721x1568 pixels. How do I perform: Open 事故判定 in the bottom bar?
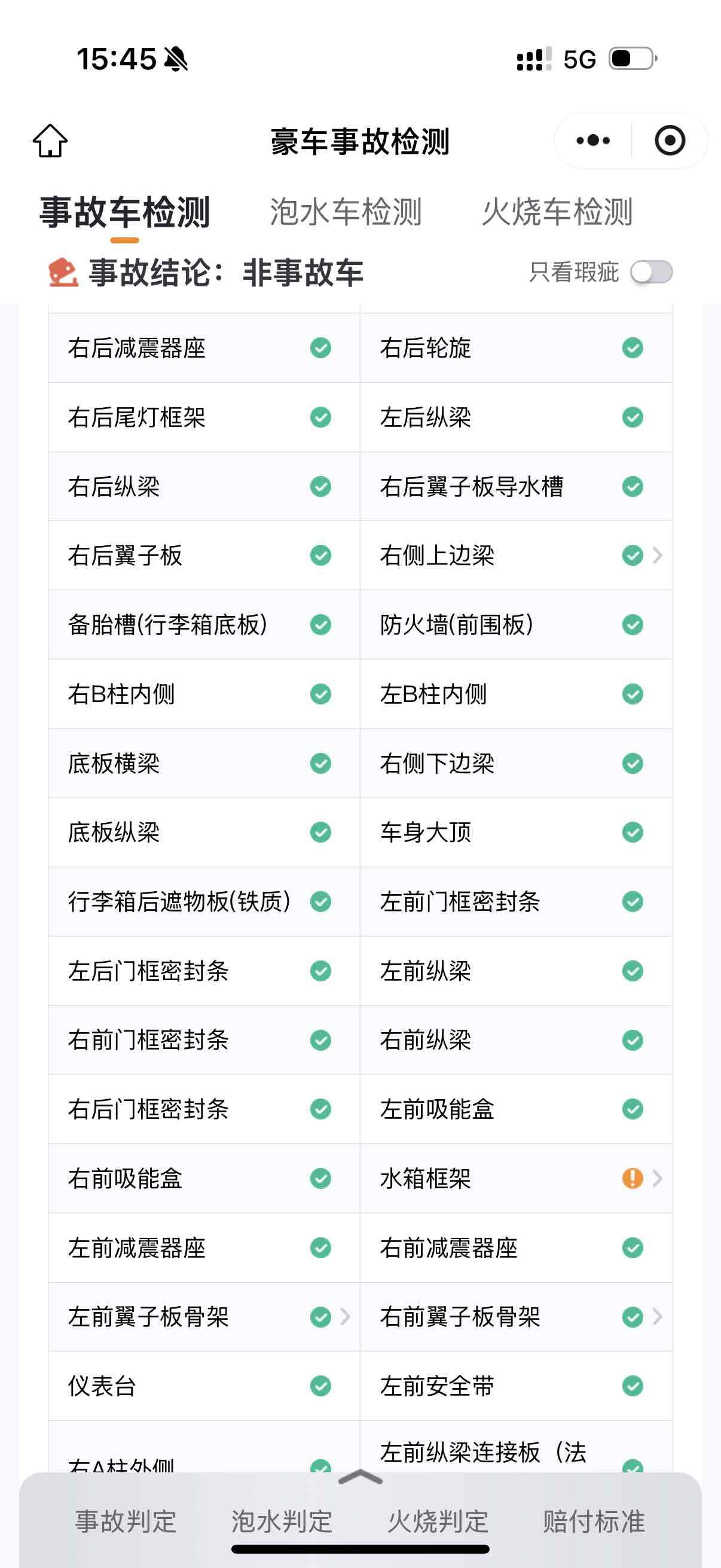[126, 1521]
